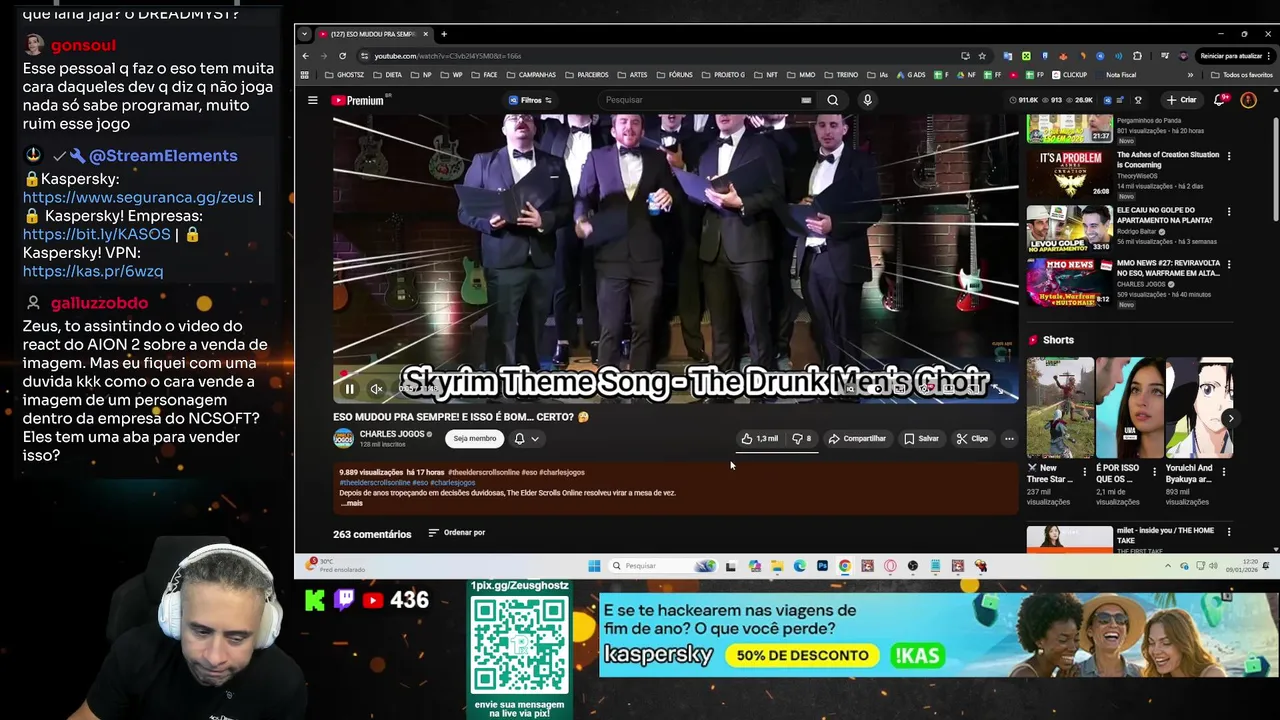Click the Criar create button
The image size is (1280, 720).
[x=1182, y=100]
